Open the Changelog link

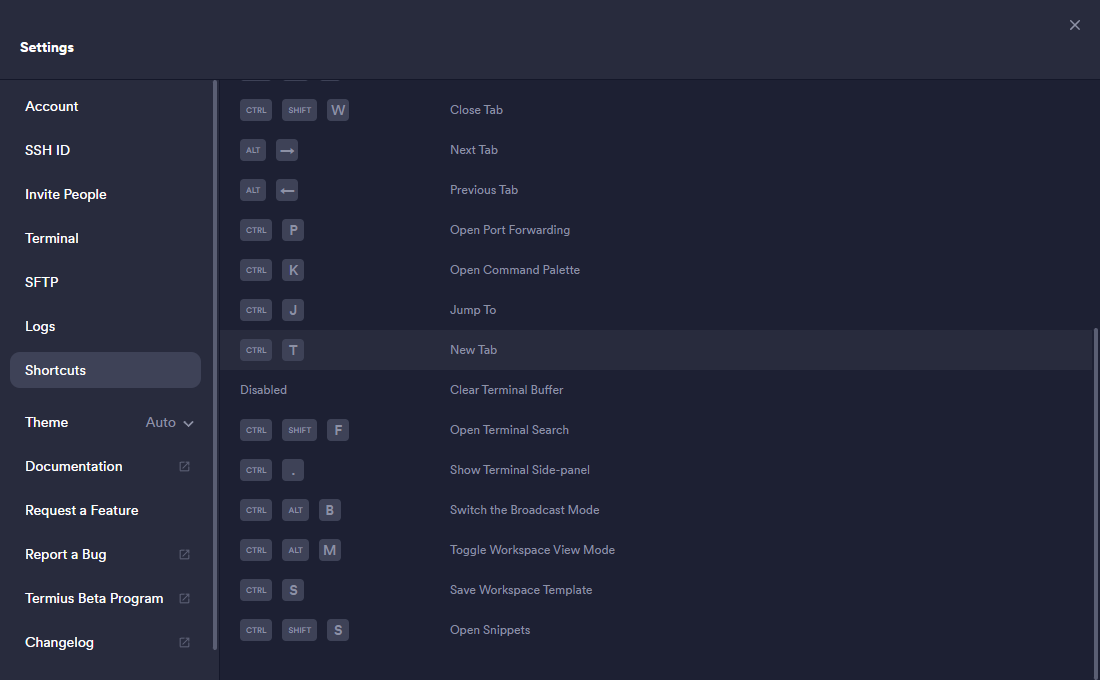[x=105, y=642]
